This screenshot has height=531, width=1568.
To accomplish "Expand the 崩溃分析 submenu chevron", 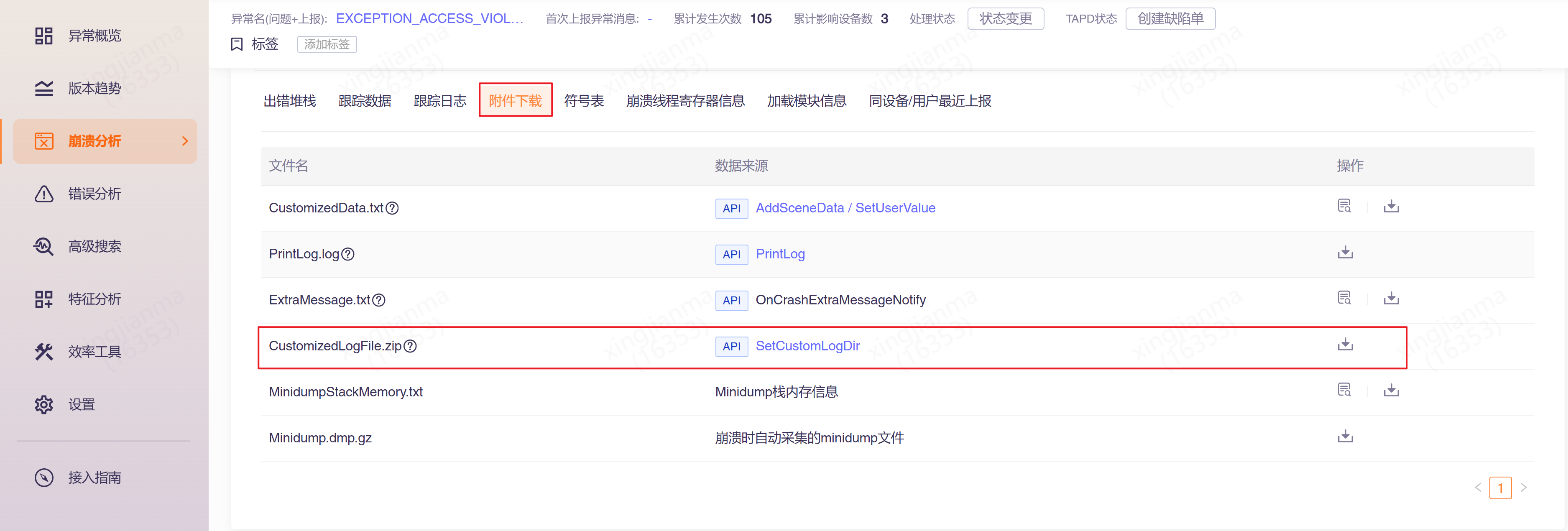I will pyautogui.click(x=185, y=141).
